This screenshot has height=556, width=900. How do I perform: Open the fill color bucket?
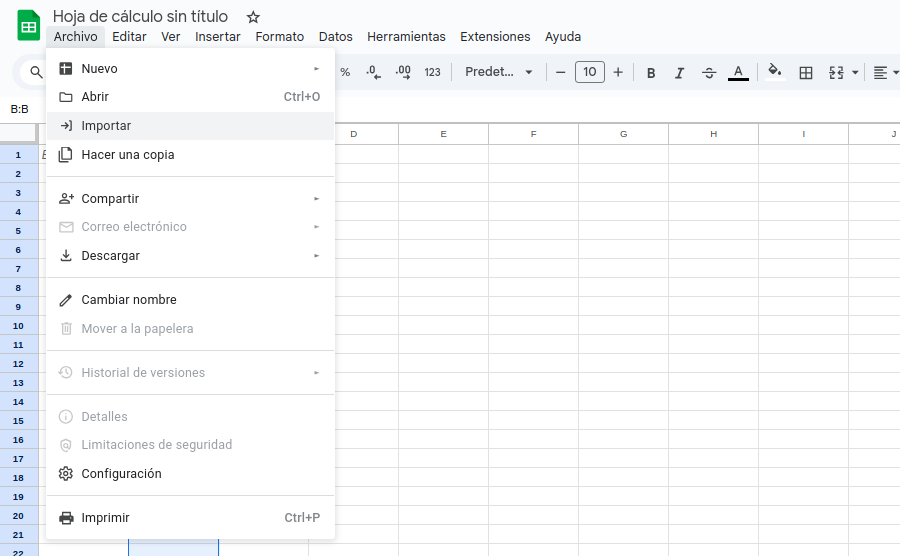(774, 72)
